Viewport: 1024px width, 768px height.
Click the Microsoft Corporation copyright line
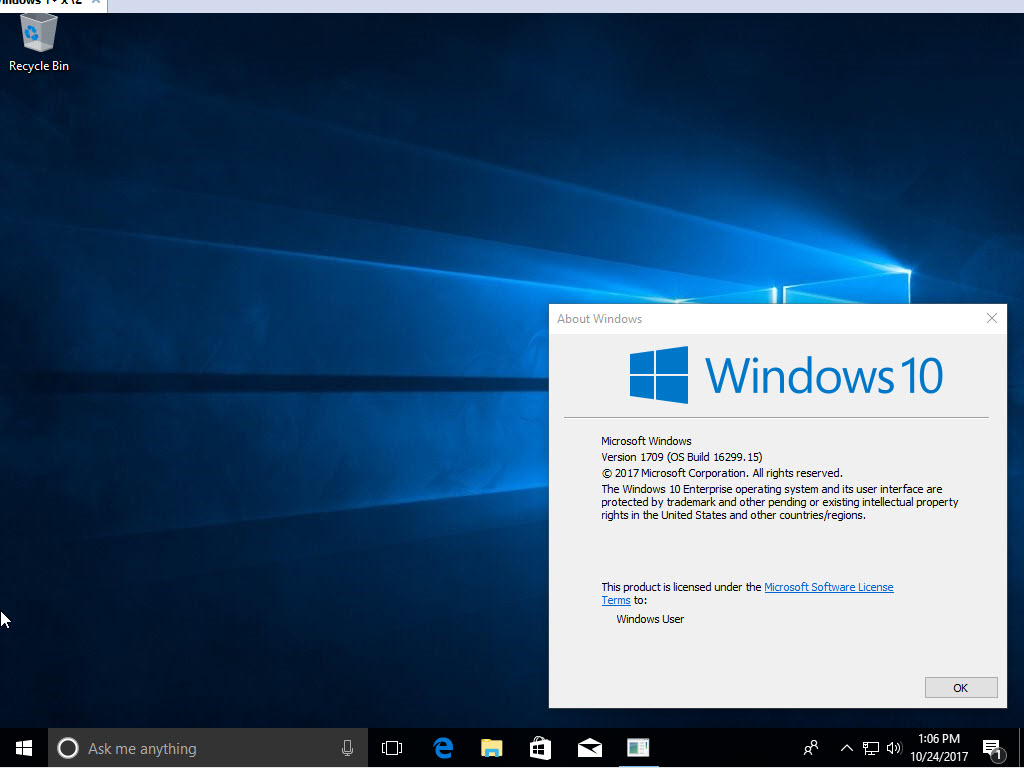click(722, 473)
